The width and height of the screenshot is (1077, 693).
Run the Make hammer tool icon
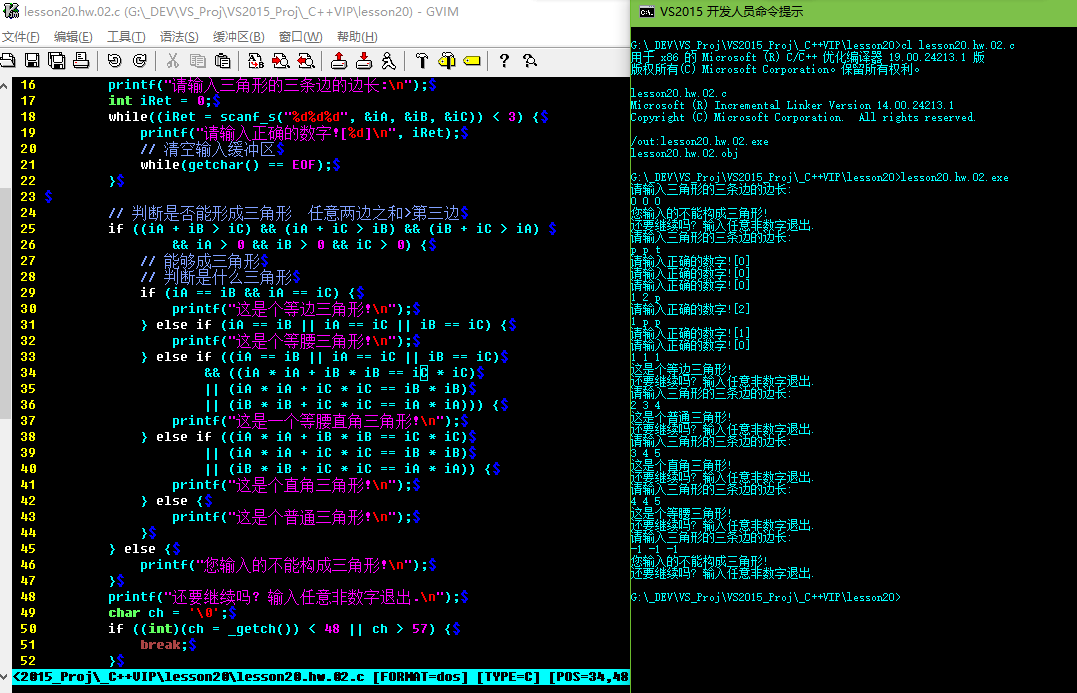421,61
